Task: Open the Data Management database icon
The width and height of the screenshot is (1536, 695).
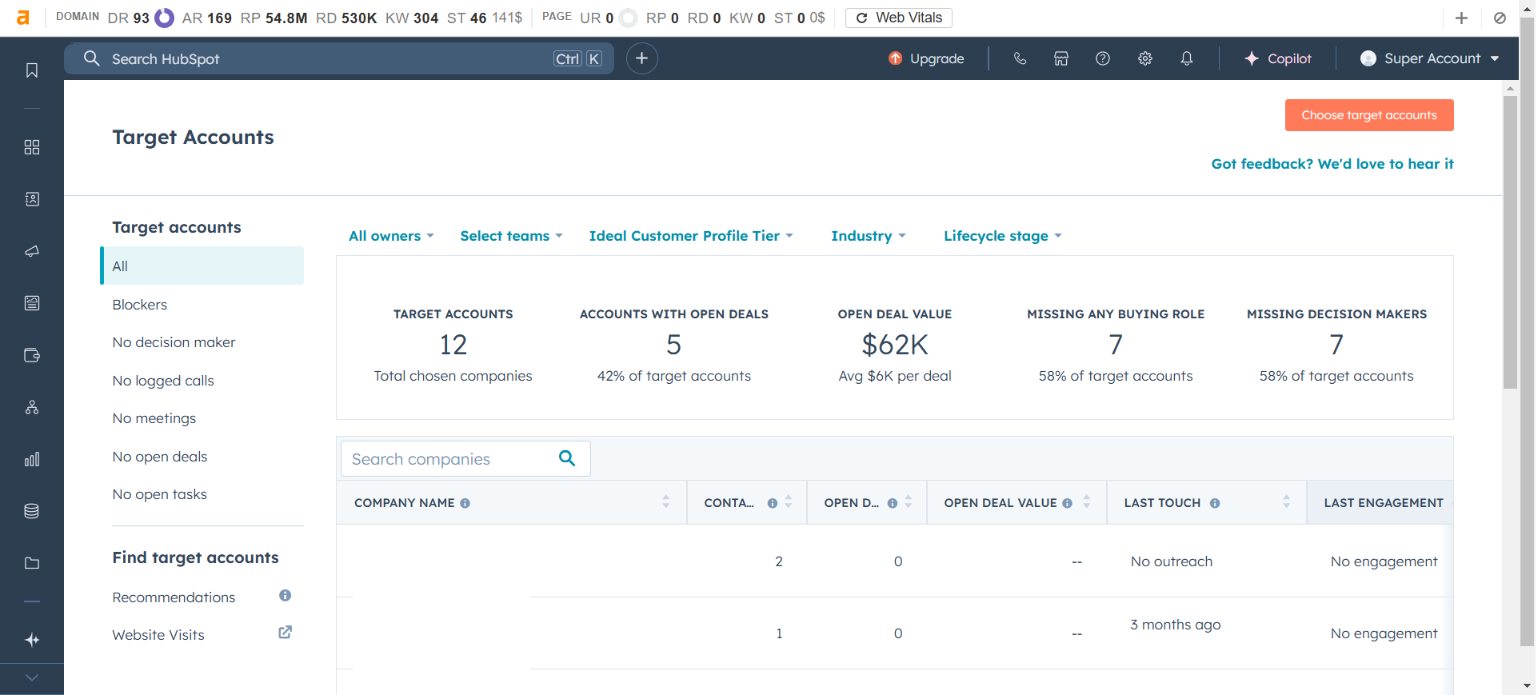Action: [32, 511]
